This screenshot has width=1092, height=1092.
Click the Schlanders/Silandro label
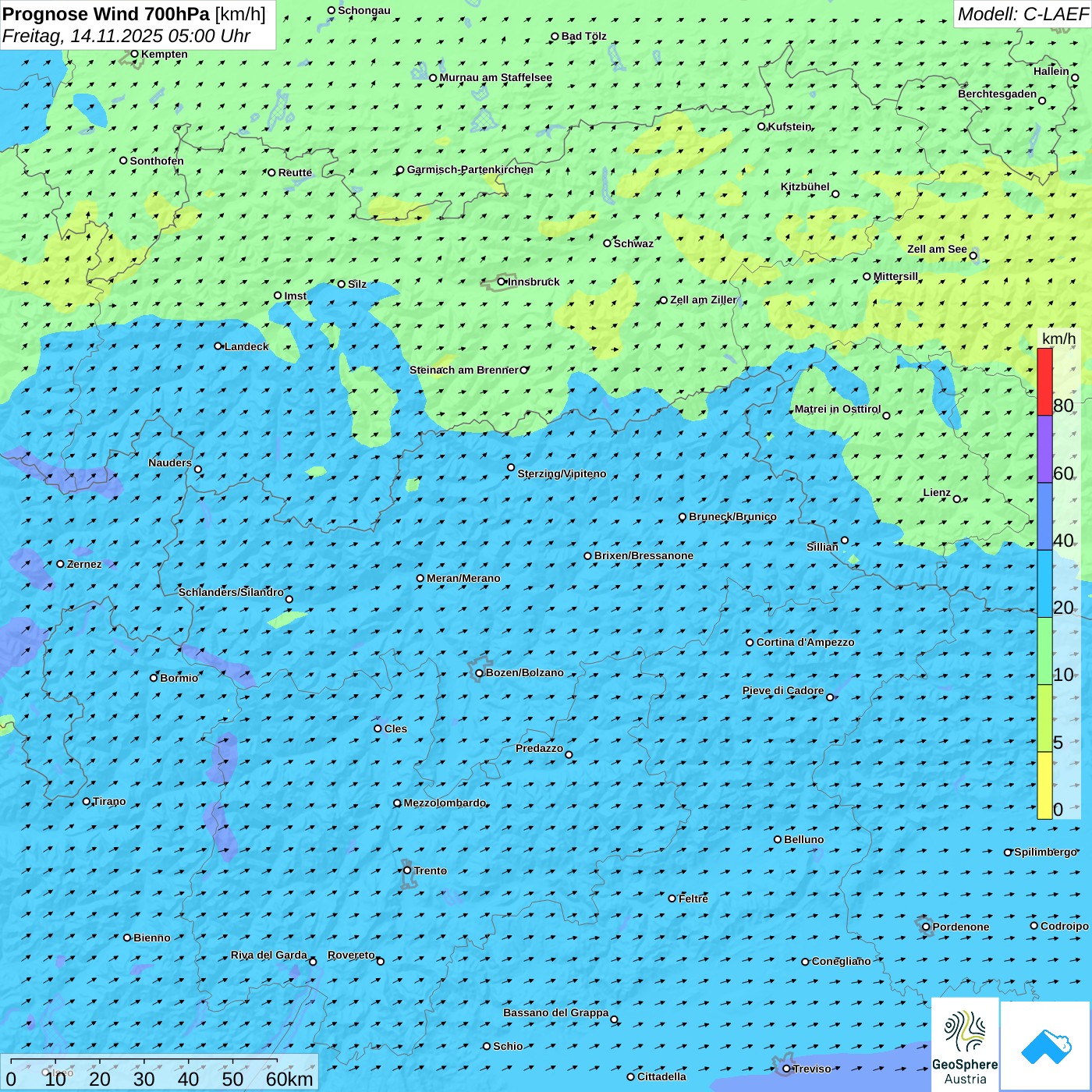pyautogui.click(x=231, y=592)
